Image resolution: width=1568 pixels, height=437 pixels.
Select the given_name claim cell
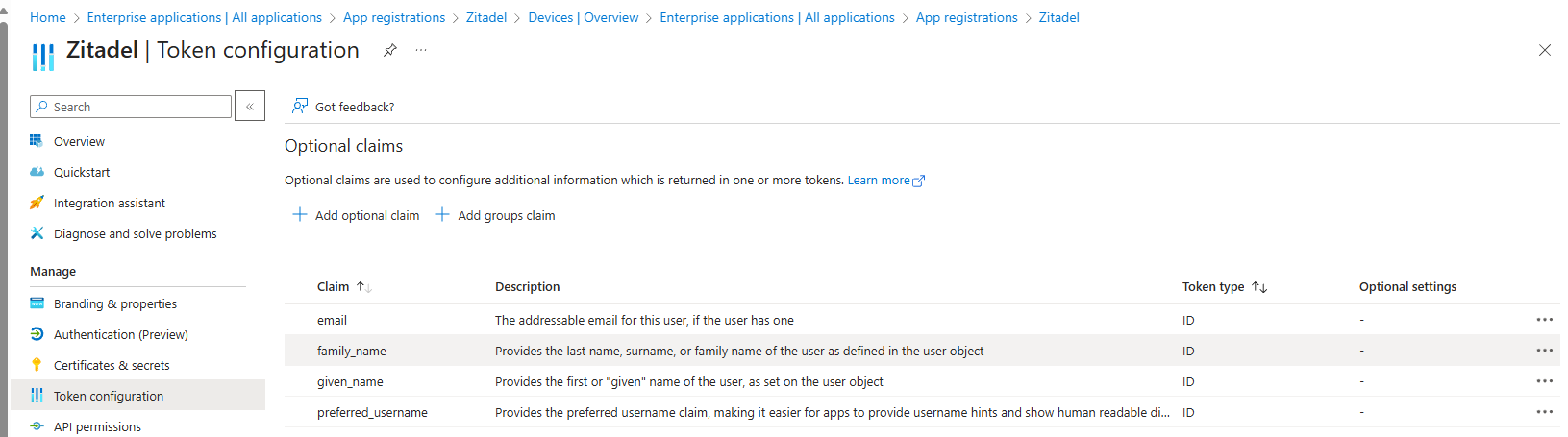[x=350, y=381]
